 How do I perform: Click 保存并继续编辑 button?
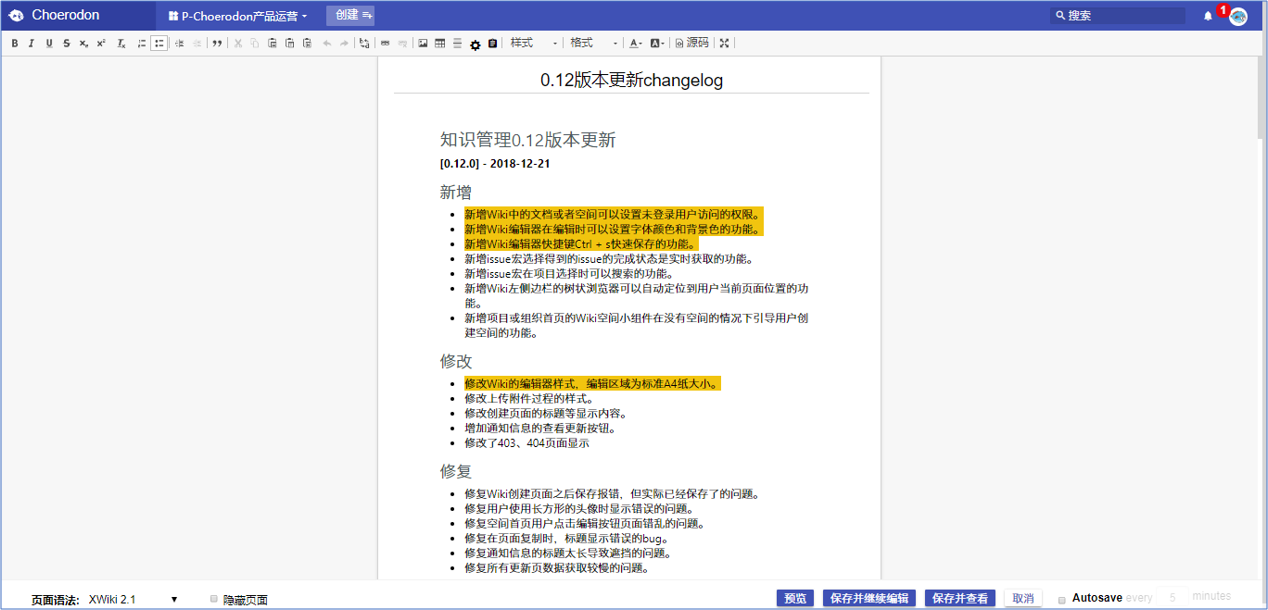(869, 598)
